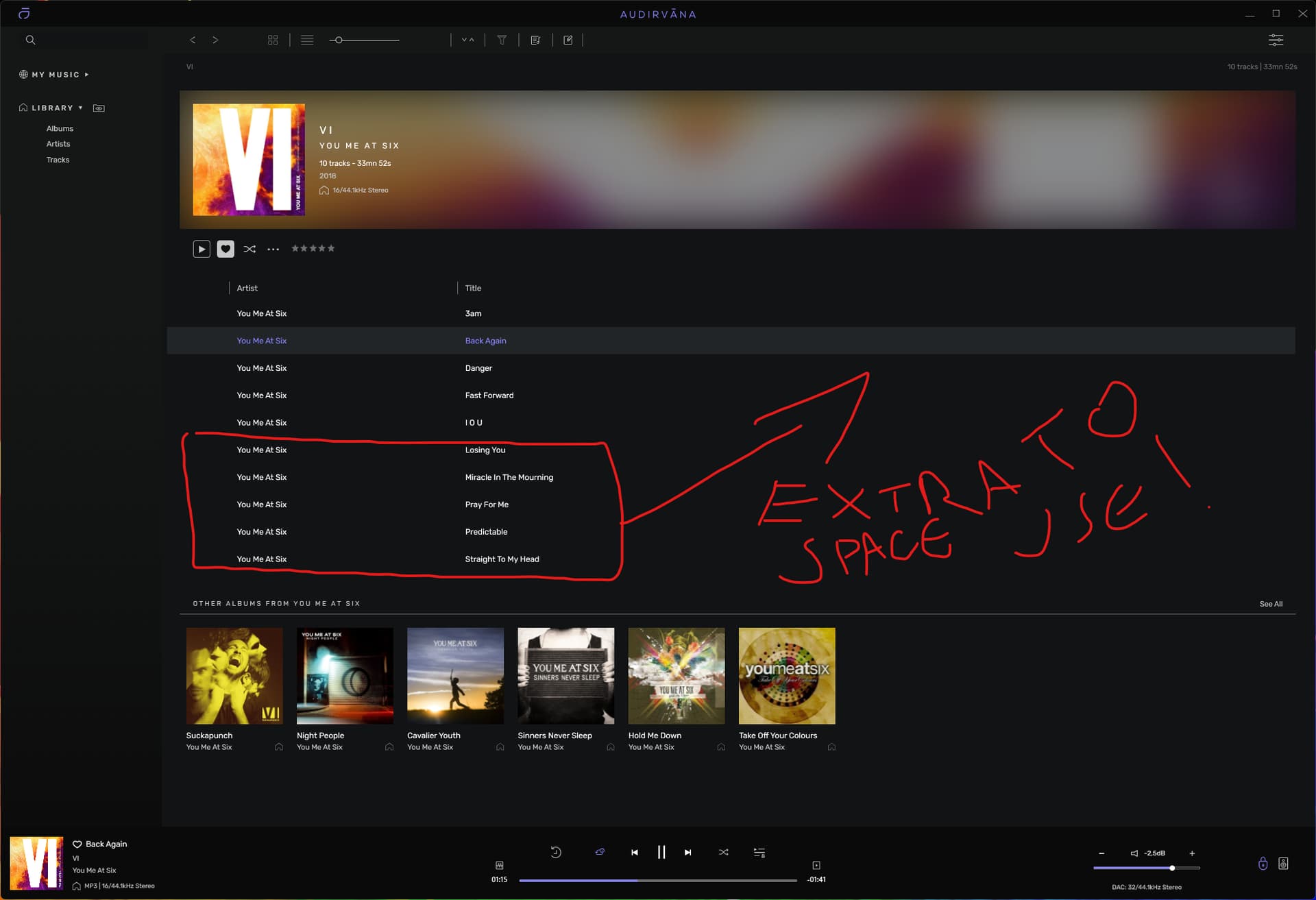Open Artists in the library
Screen dimensions: 1316x900
(58, 144)
